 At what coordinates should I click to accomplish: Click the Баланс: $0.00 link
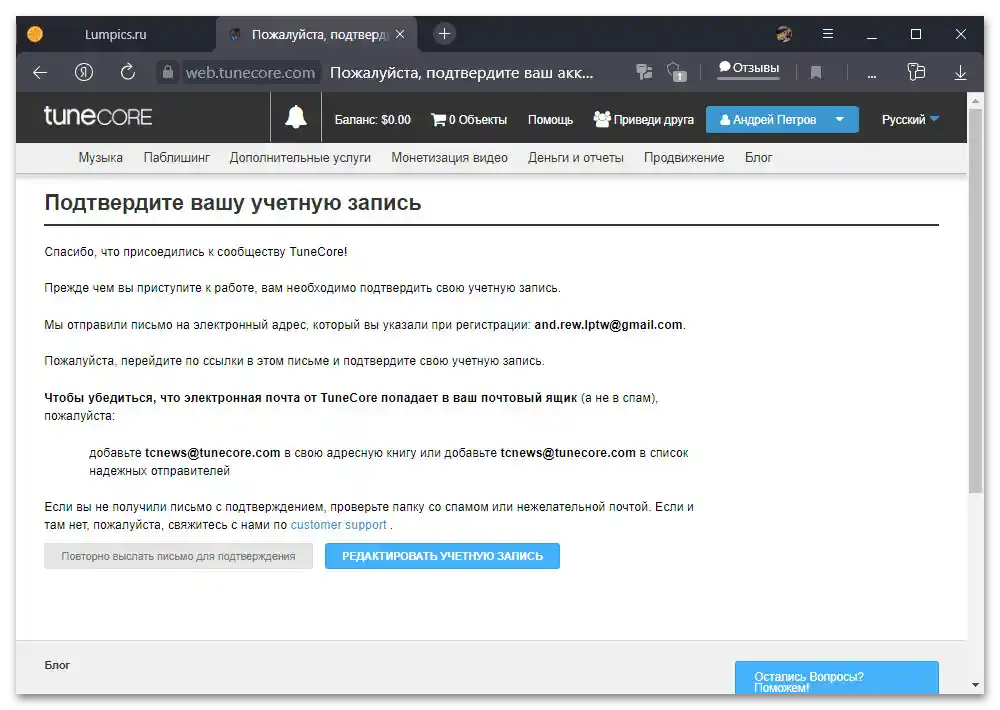(372, 120)
